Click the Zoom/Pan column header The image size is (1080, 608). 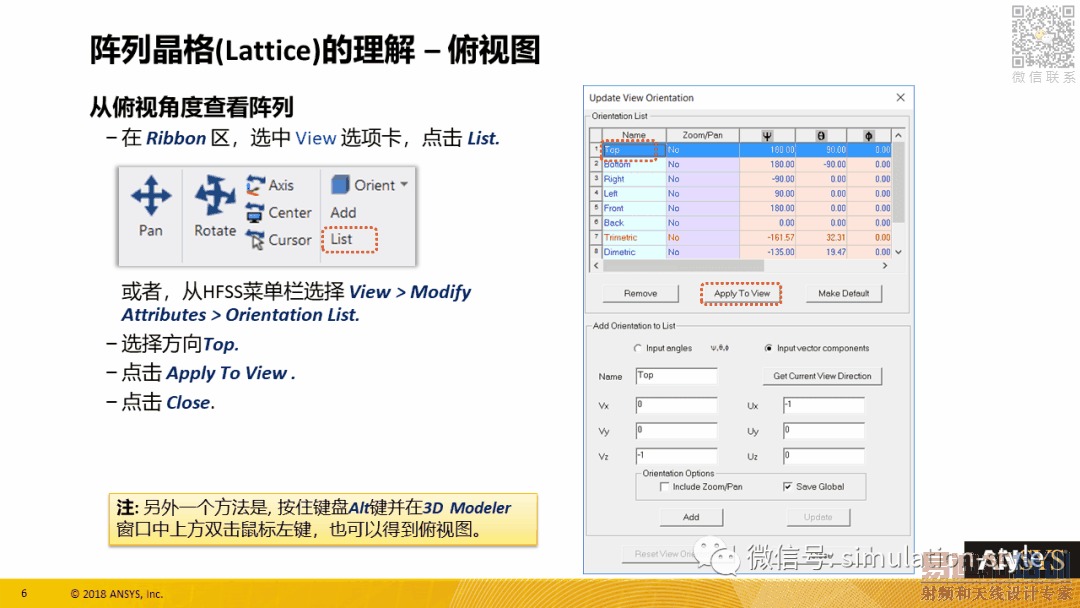(x=703, y=135)
